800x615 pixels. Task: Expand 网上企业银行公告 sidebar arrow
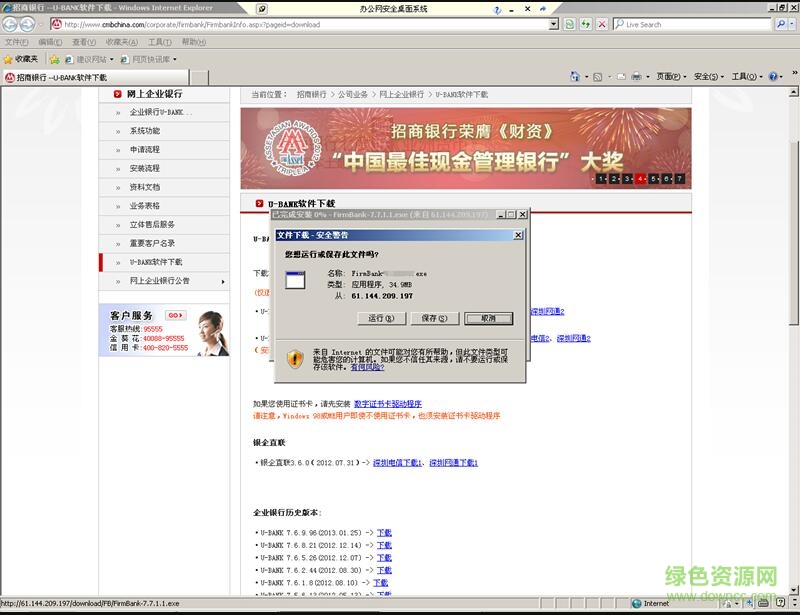coord(221,281)
